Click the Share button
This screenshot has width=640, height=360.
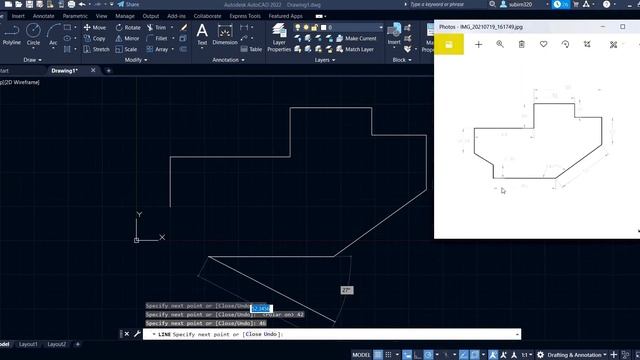(x=129, y=4)
